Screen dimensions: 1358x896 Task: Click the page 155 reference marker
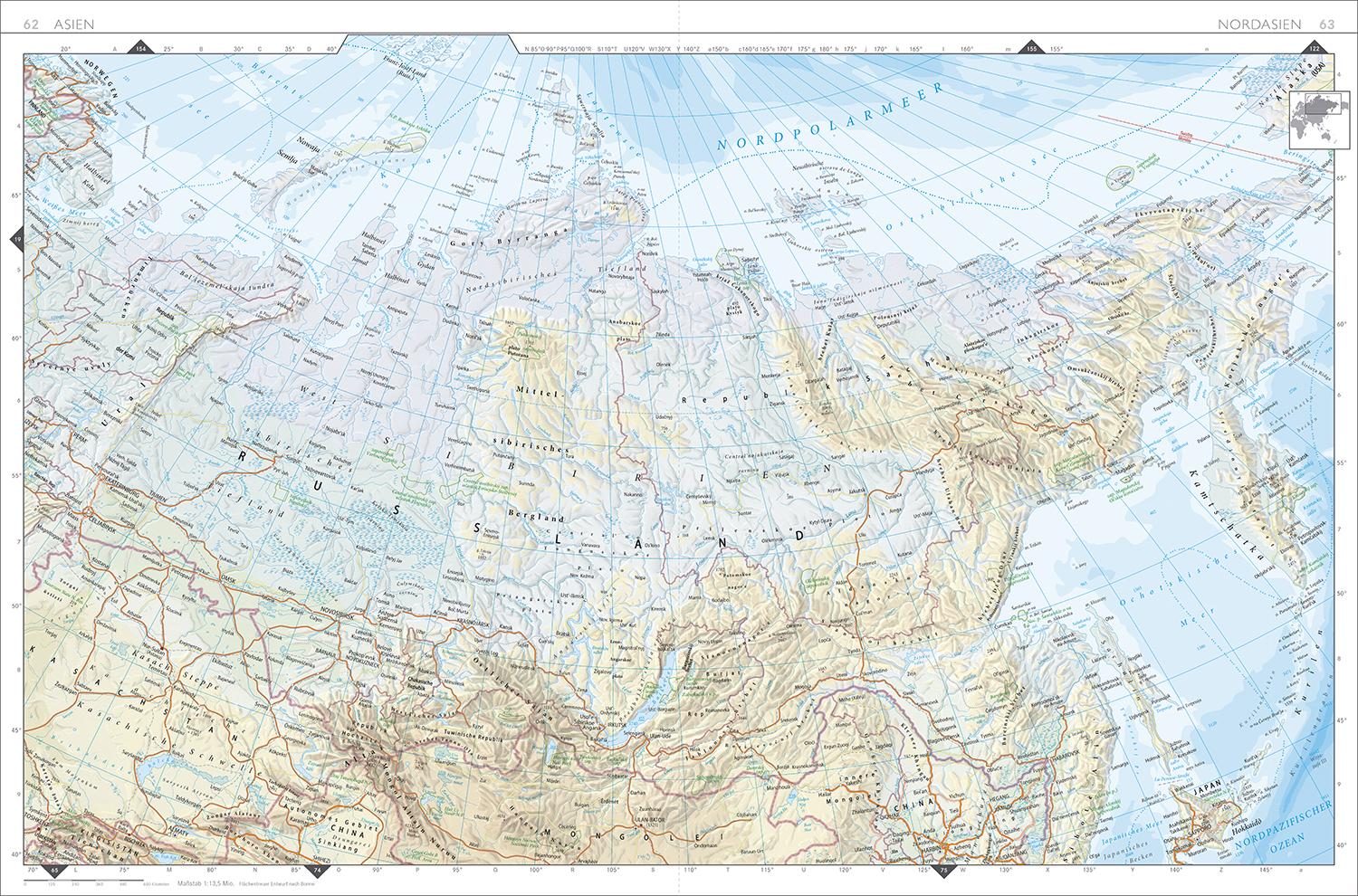(x=1031, y=48)
